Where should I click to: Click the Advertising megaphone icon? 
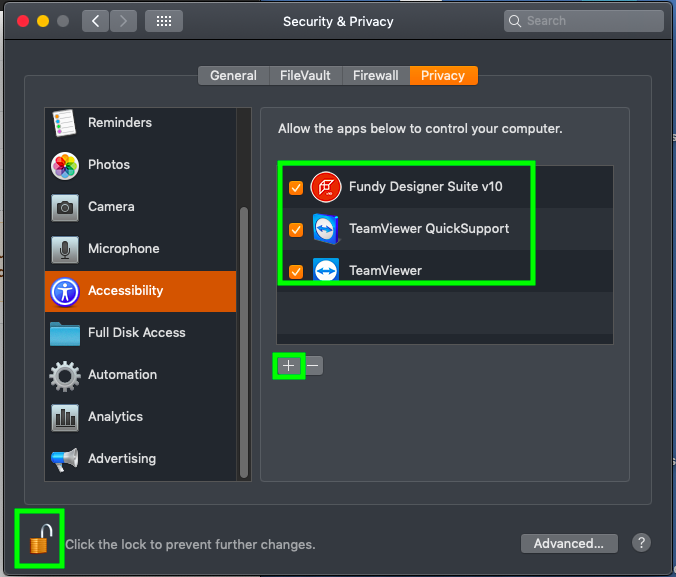pyautogui.click(x=65, y=460)
